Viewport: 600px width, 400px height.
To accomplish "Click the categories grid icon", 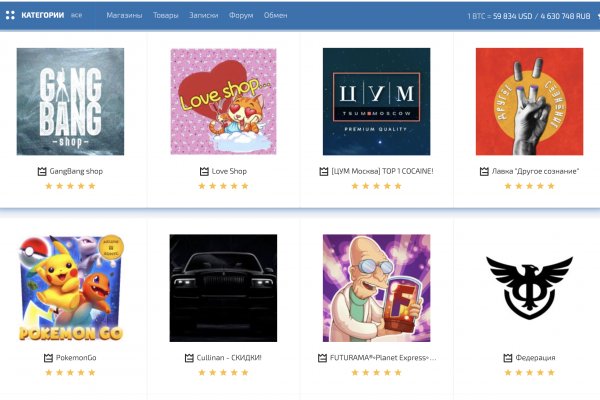I will tap(10, 16).
